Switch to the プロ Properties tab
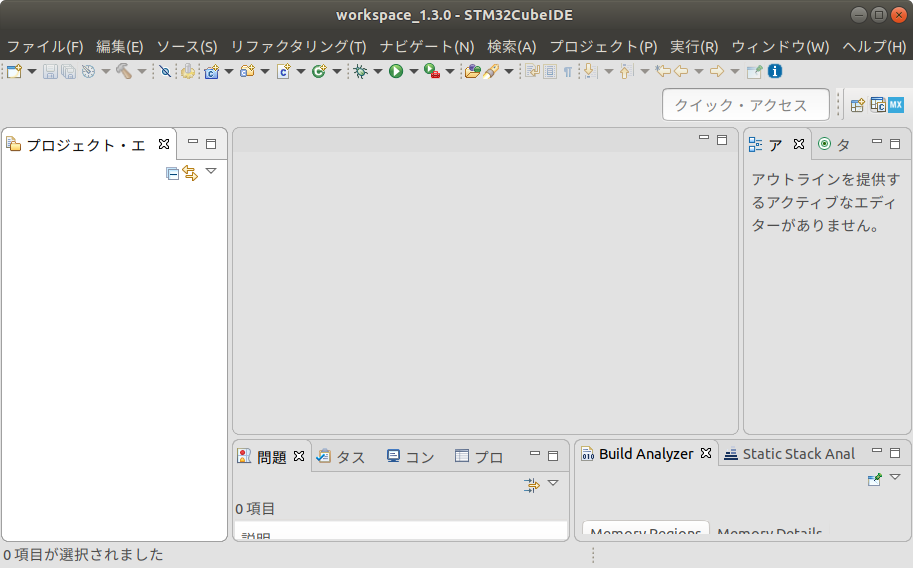913x568 pixels. (479, 457)
